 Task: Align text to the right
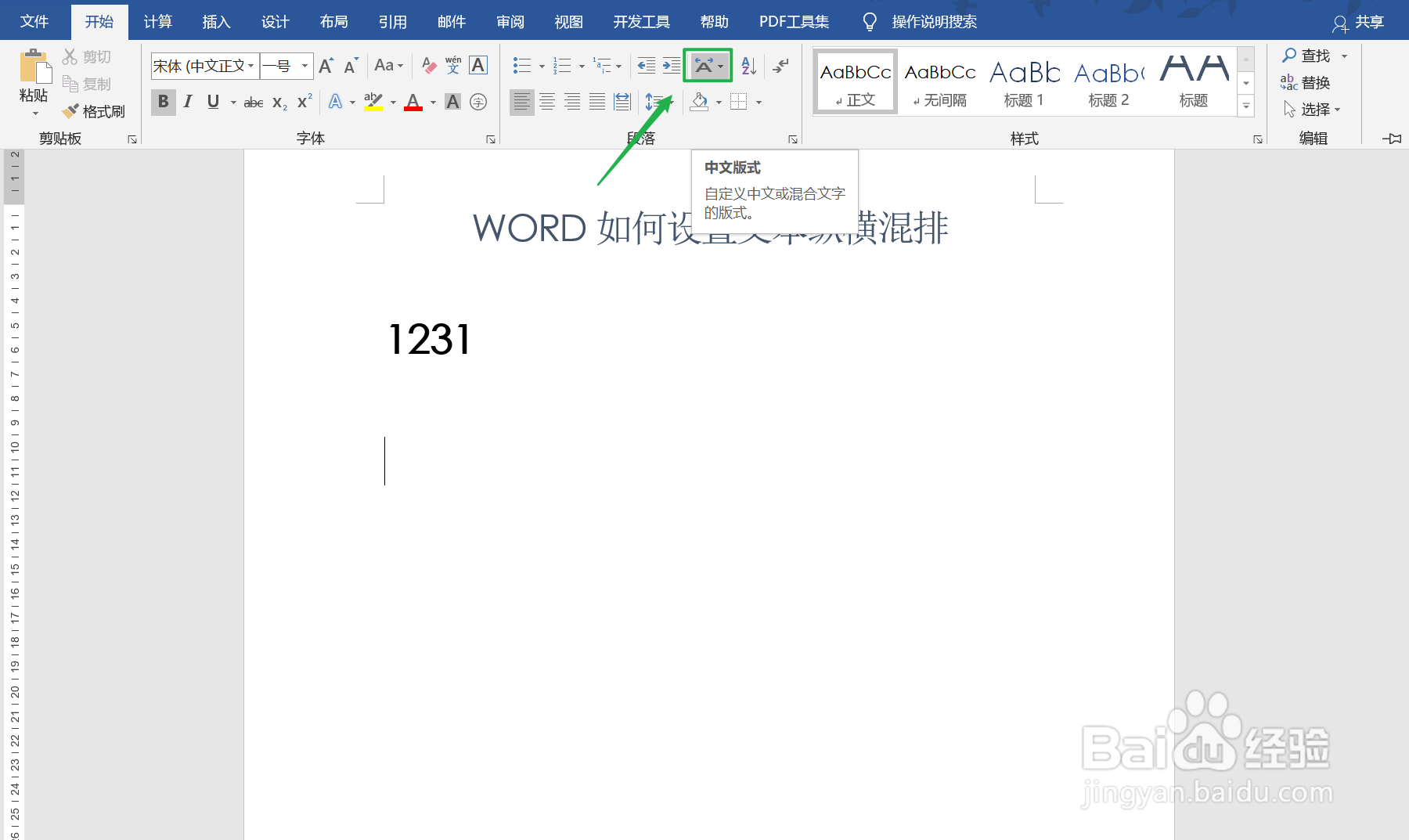[572, 102]
